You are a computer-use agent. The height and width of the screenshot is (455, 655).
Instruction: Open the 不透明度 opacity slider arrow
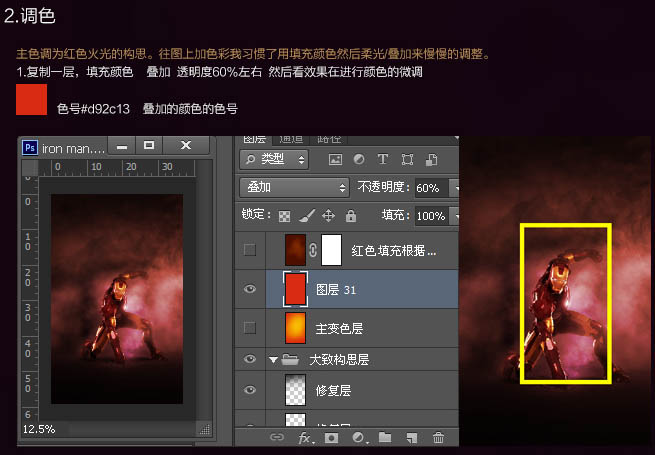pos(454,188)
